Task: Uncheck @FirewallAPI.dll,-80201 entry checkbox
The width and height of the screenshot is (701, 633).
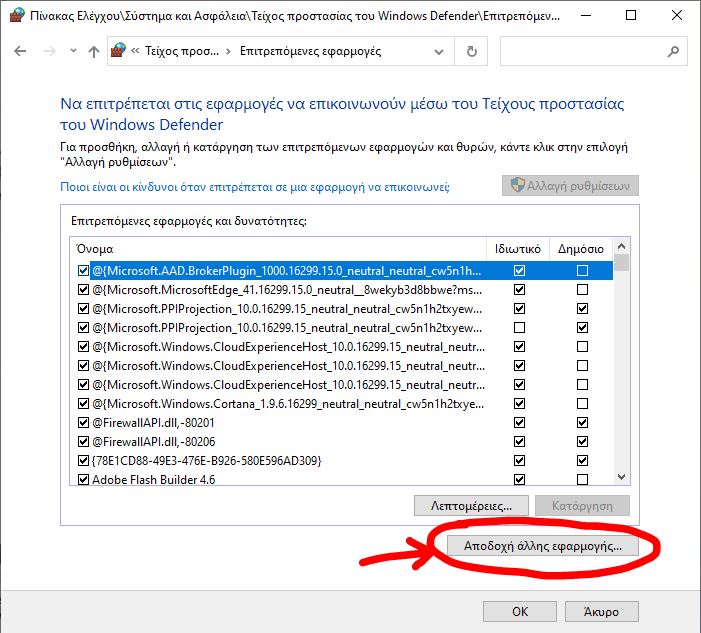Action: pyautogui.click(x=83, y=422)
